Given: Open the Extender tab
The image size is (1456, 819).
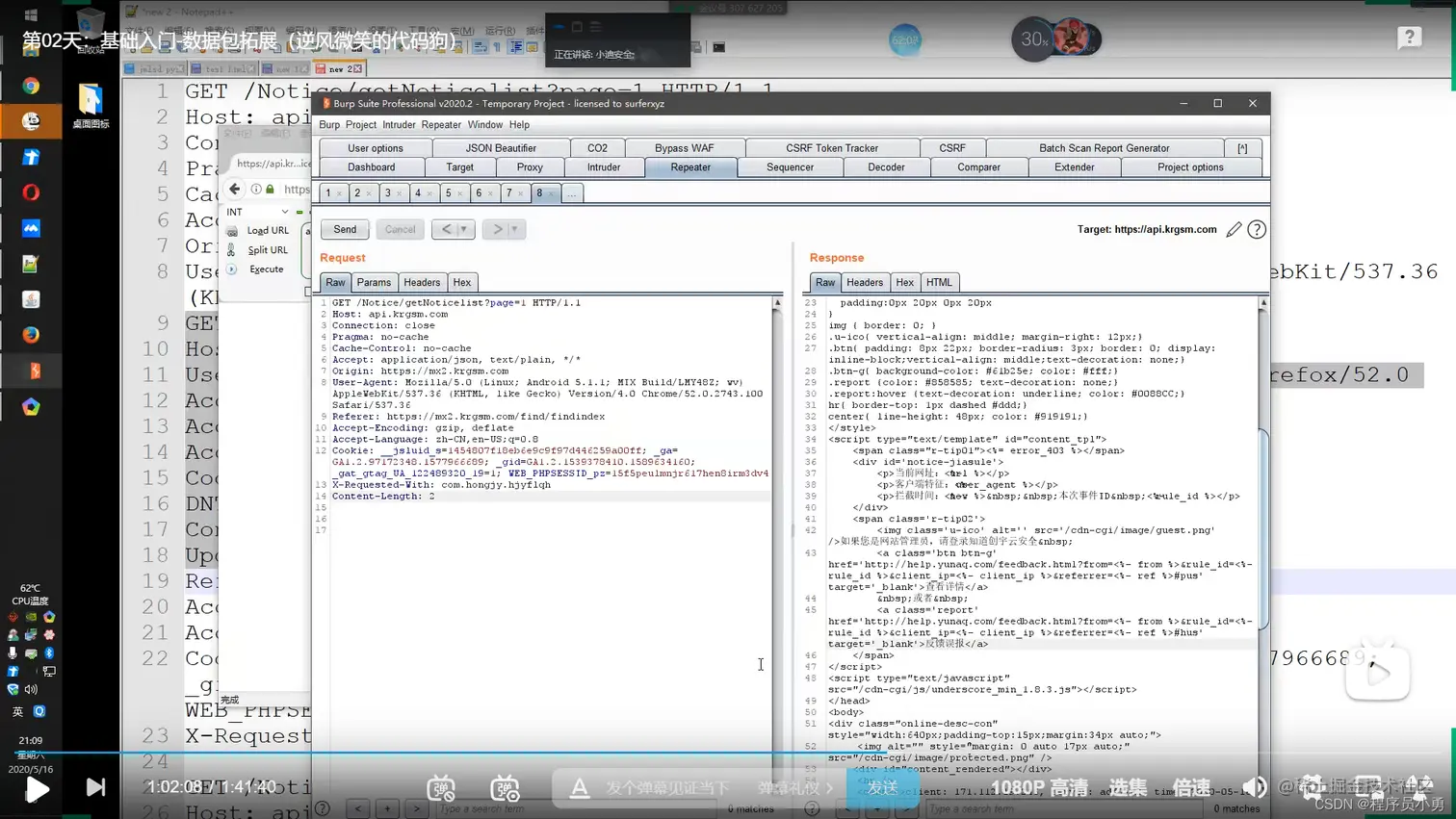Looking at the screenshot, I should pos(1075,167).
